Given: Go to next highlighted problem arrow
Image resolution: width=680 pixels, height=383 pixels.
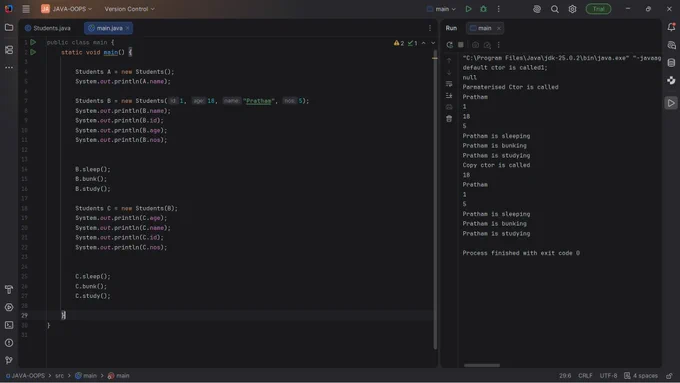Looking at the screenshot, I should pos(433,43).
